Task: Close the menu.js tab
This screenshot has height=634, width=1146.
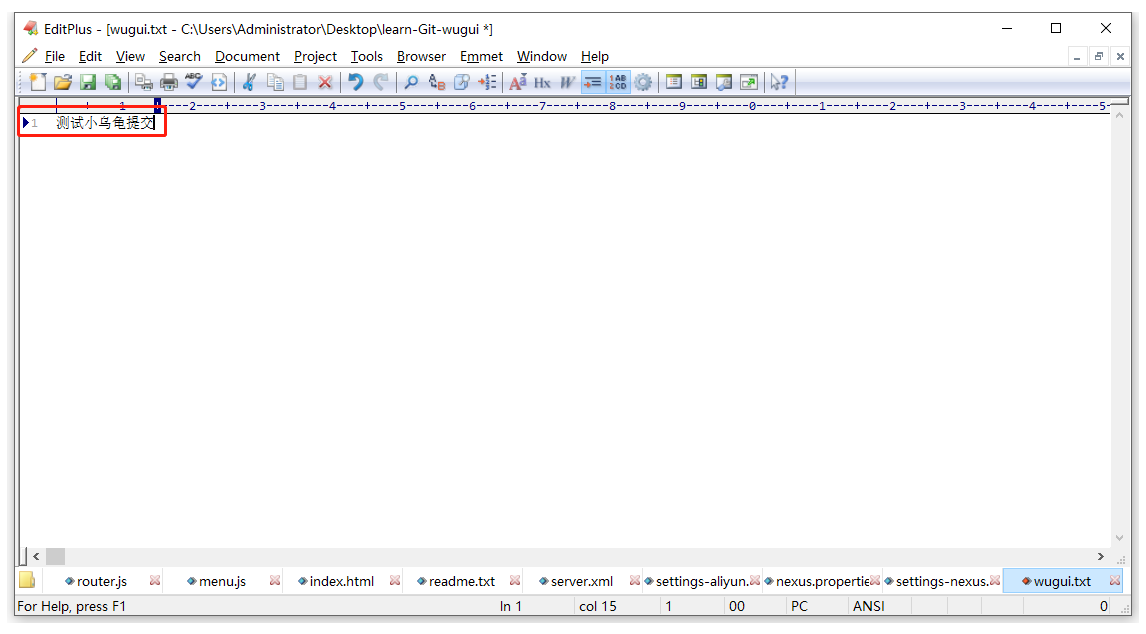Action: [275, 581]
